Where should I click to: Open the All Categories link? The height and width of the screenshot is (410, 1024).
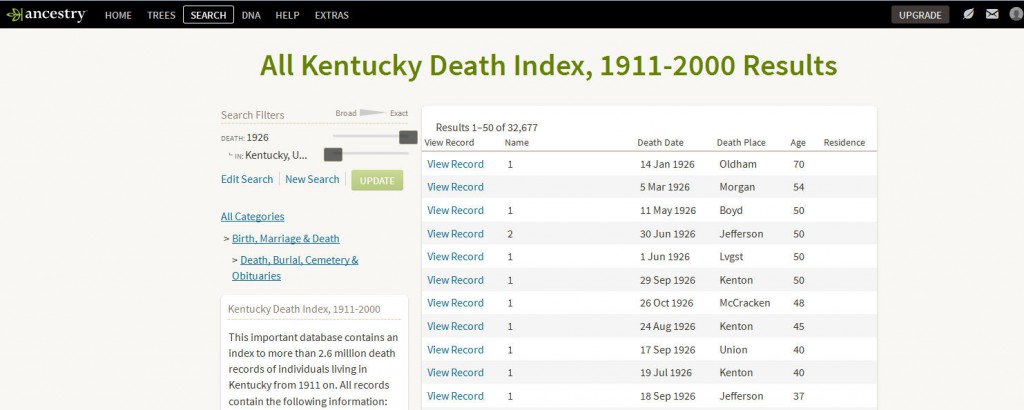(x=253, y=216)
